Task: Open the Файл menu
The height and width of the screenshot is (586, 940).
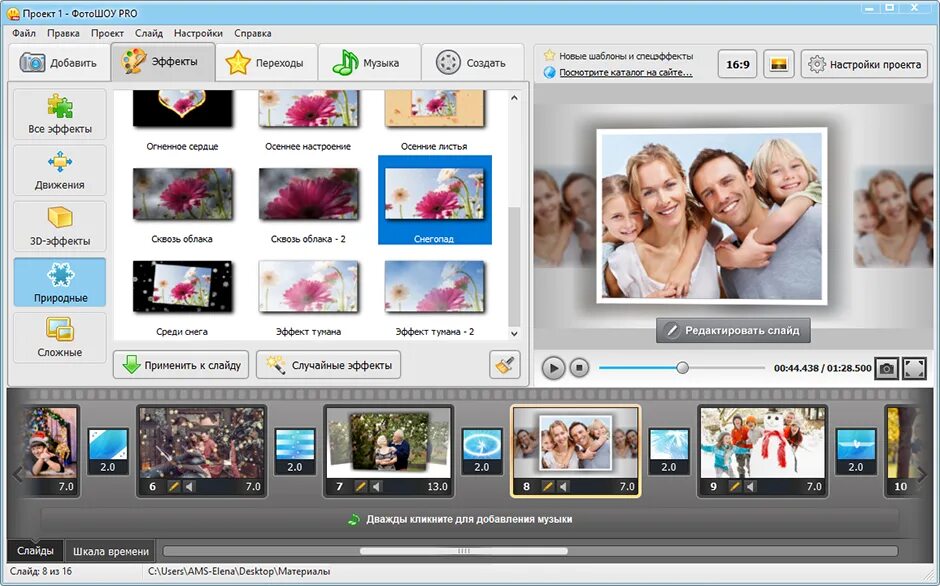Action: (x=24, y=33)
